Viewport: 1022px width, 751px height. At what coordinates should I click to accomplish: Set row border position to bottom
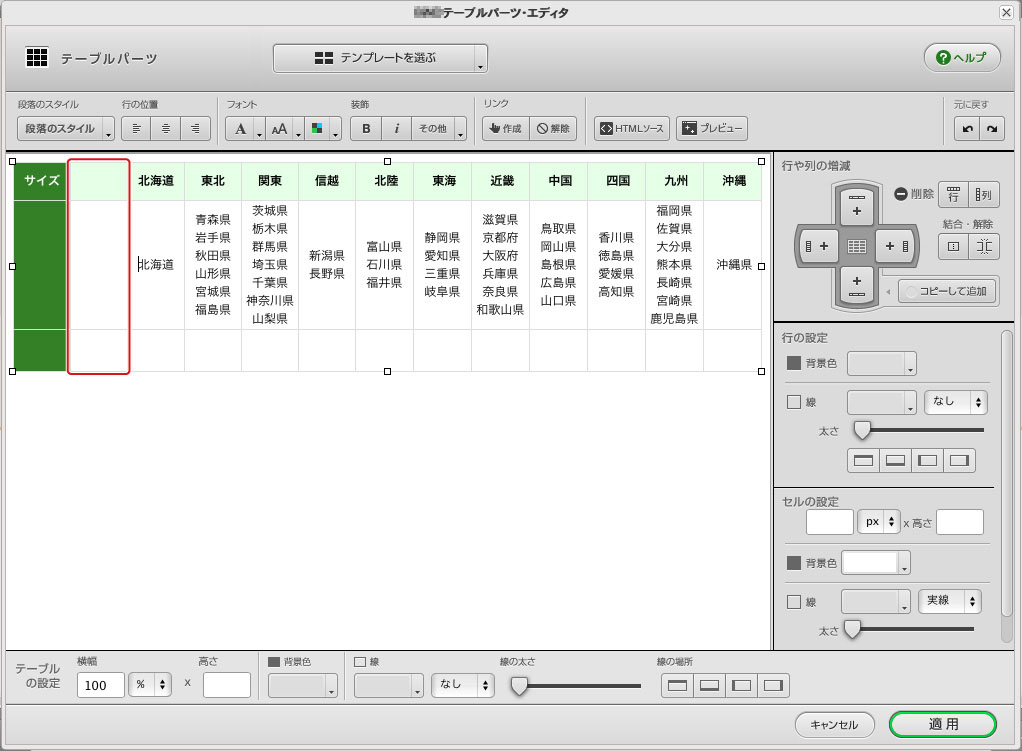[896, 461]
